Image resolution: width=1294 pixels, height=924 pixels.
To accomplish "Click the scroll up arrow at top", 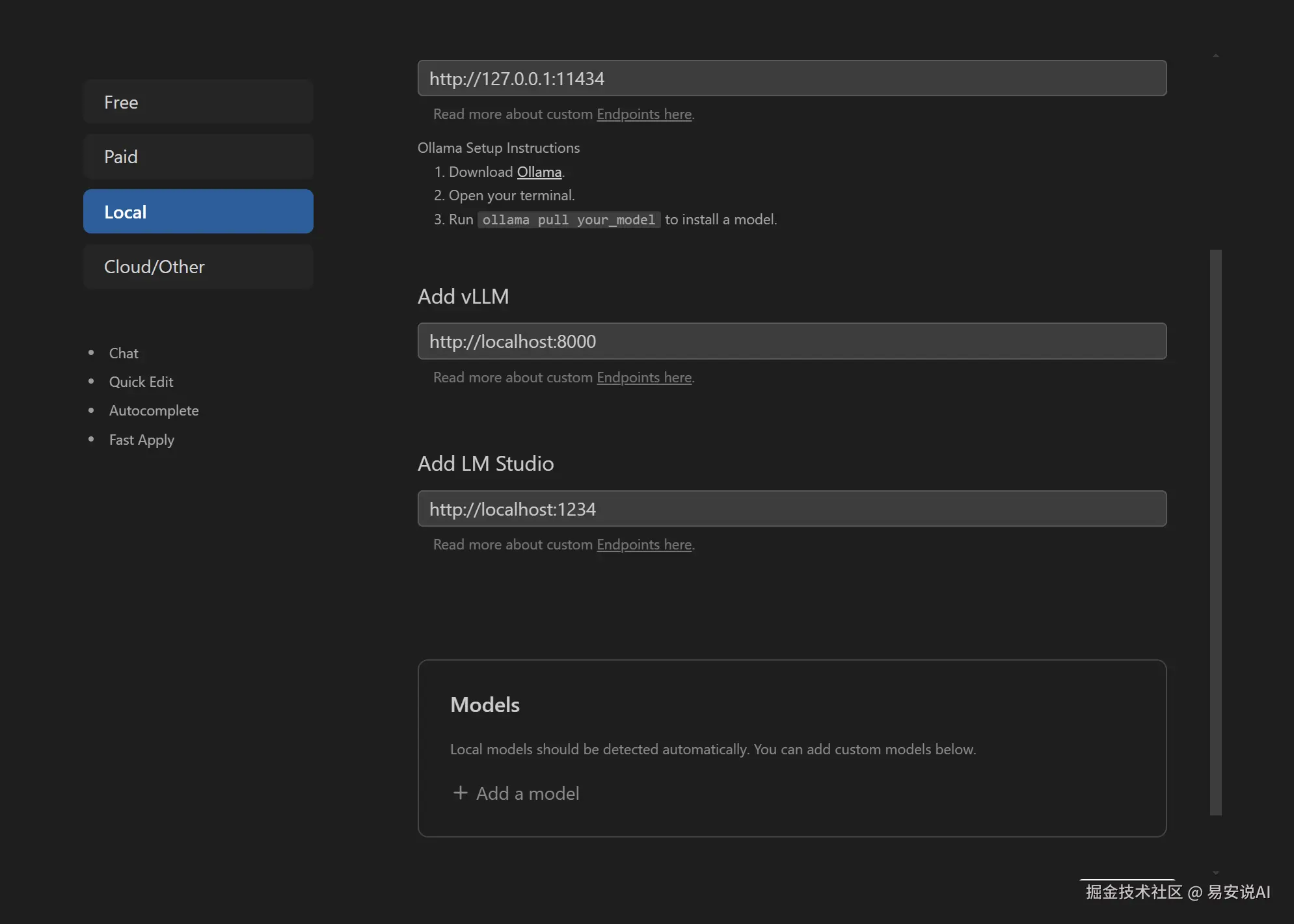I will point(1215,56).
